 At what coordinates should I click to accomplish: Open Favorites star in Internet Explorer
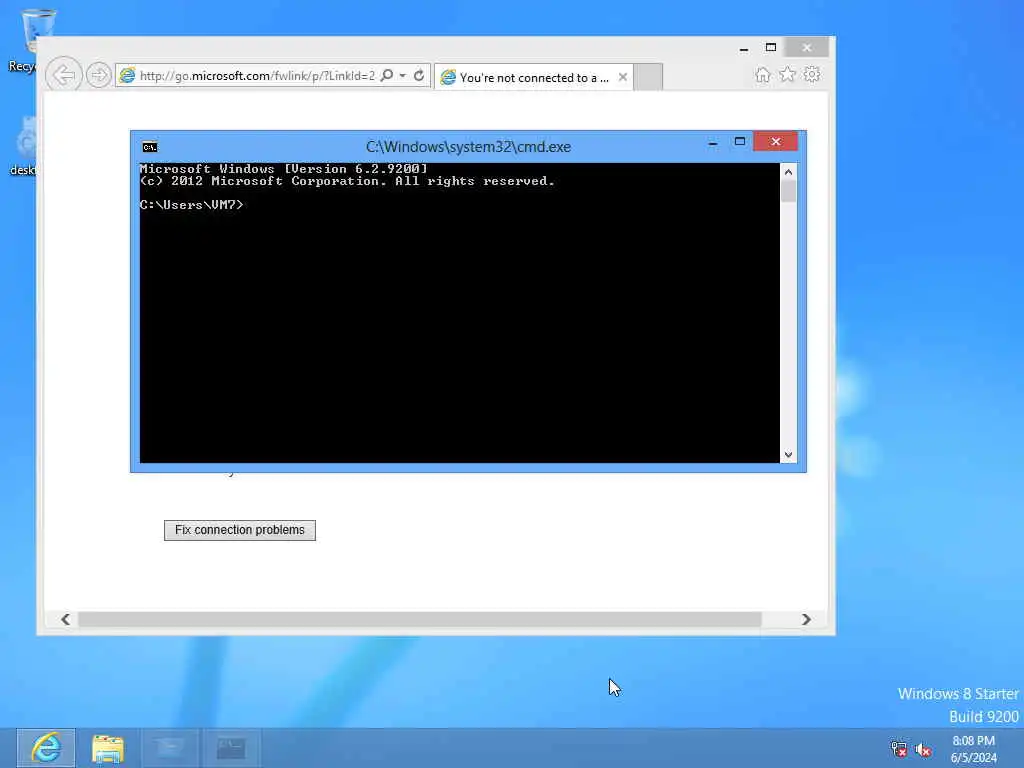787,74
